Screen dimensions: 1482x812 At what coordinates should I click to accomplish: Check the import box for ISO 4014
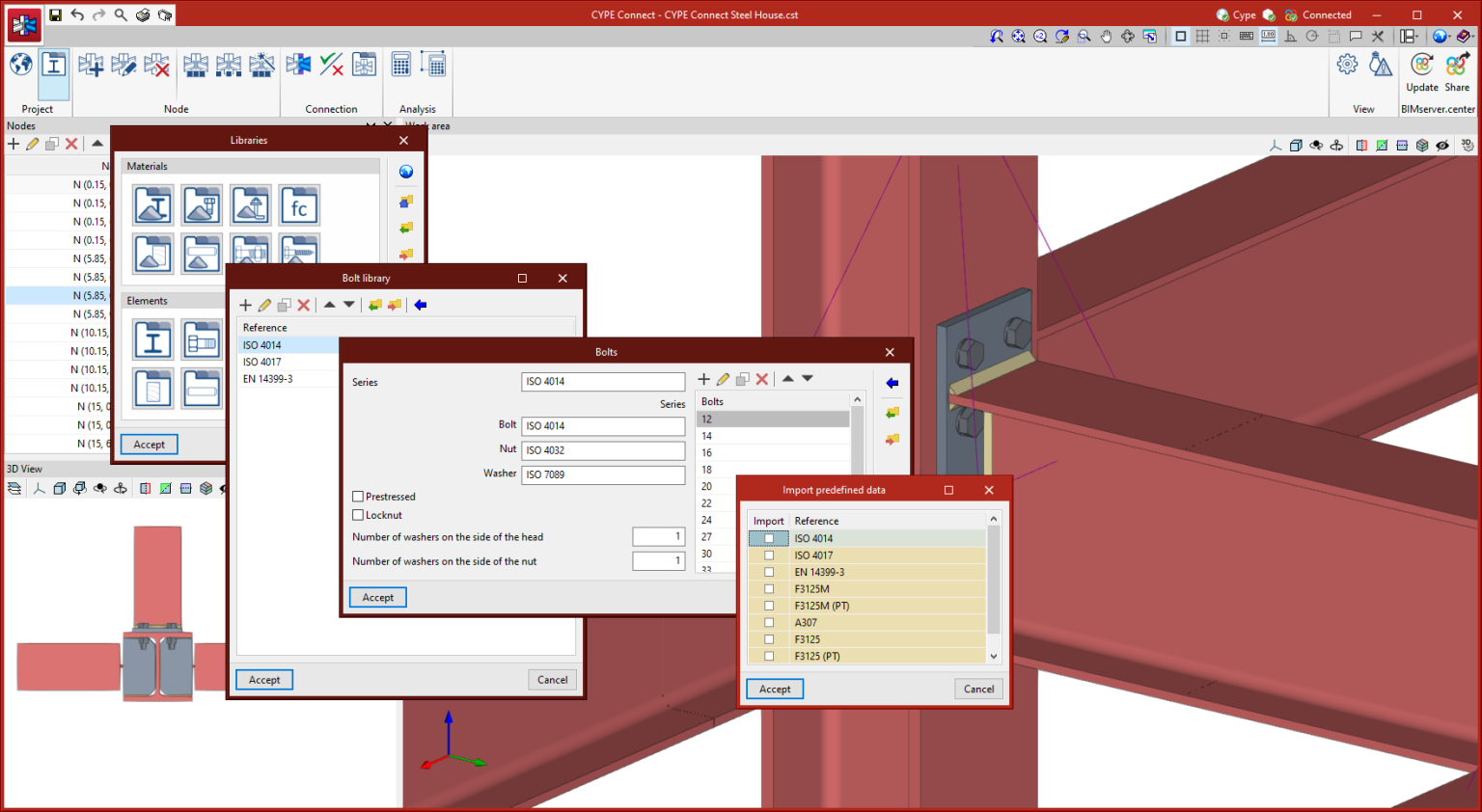(x=769, y=538)
